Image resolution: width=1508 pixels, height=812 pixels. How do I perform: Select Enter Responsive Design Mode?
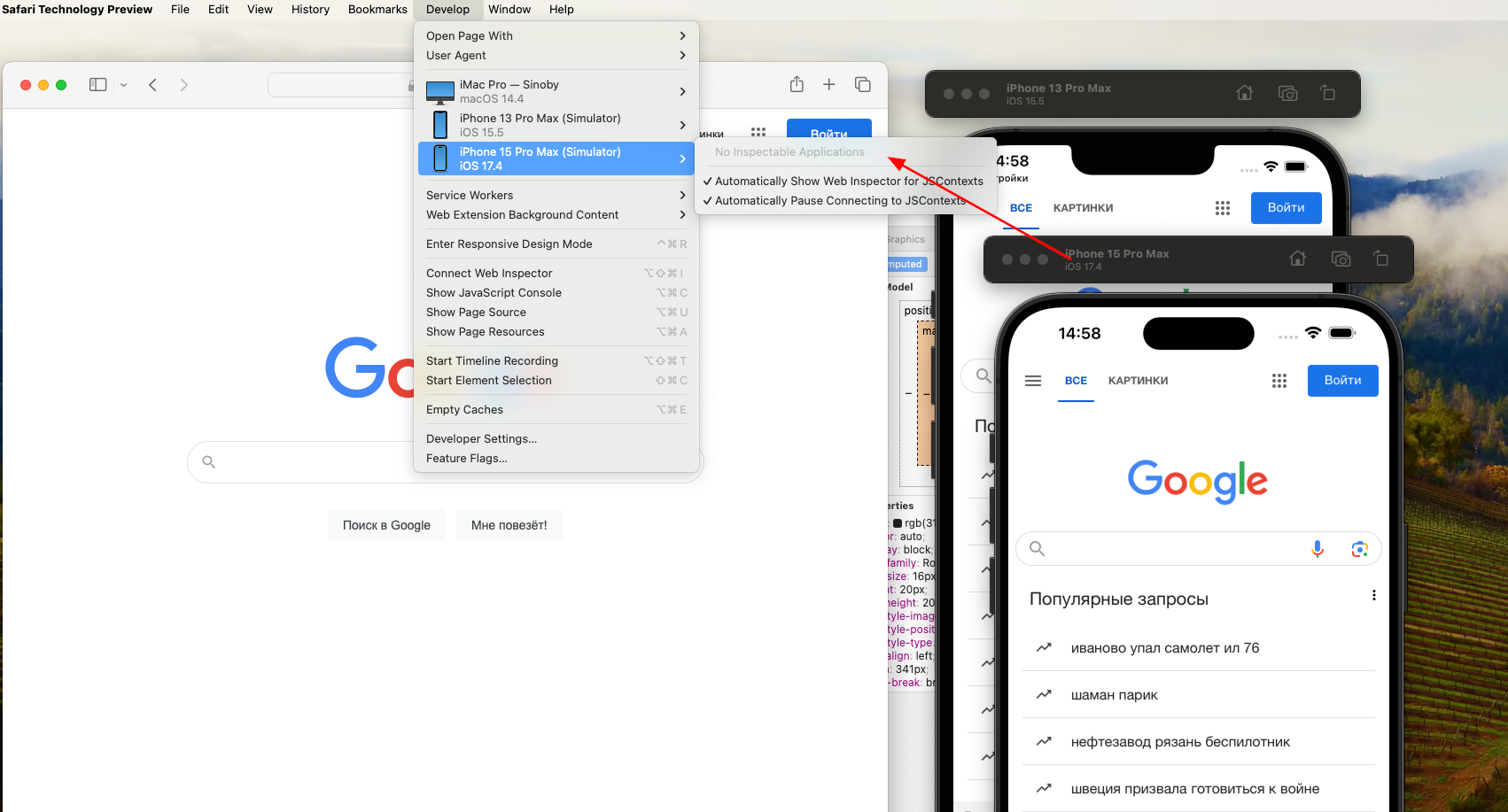[556, 244]
